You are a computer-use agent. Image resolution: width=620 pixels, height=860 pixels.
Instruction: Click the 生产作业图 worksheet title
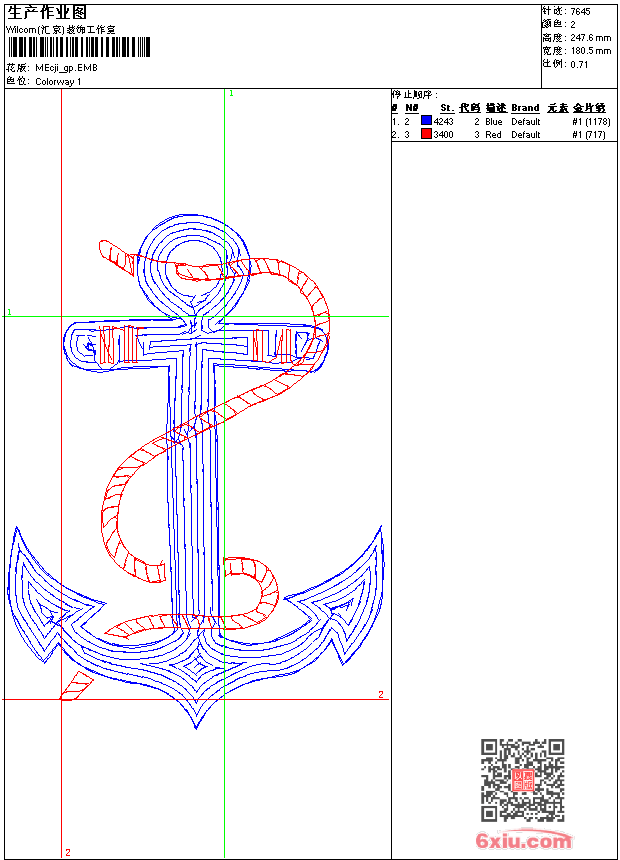(x=47, y=13)
